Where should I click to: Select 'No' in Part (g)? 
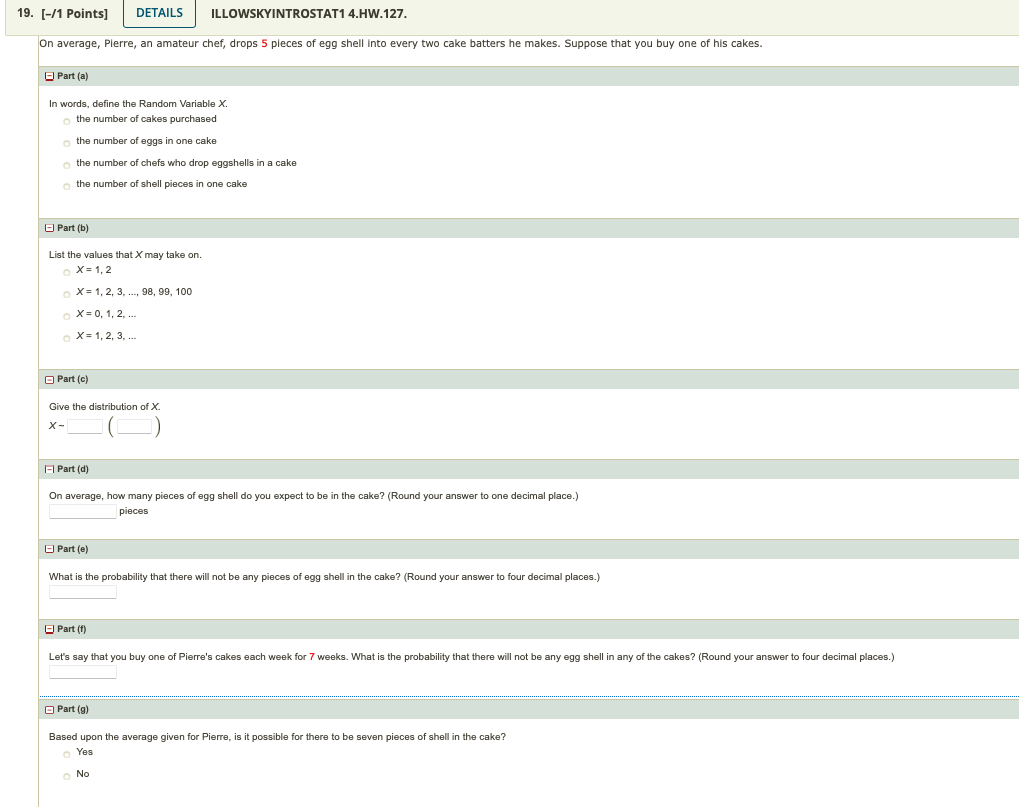tap(67, 774)
